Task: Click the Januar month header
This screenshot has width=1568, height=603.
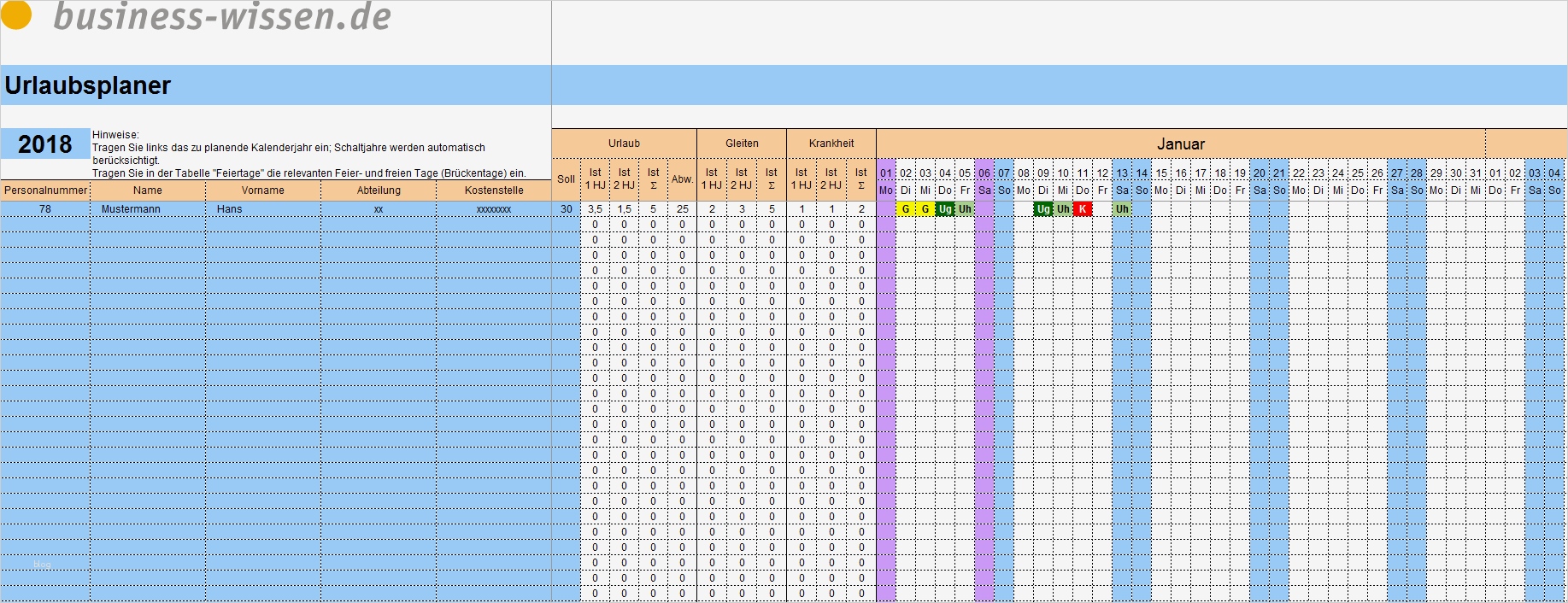Action: pyautogui.click(x=1181, y=143)
